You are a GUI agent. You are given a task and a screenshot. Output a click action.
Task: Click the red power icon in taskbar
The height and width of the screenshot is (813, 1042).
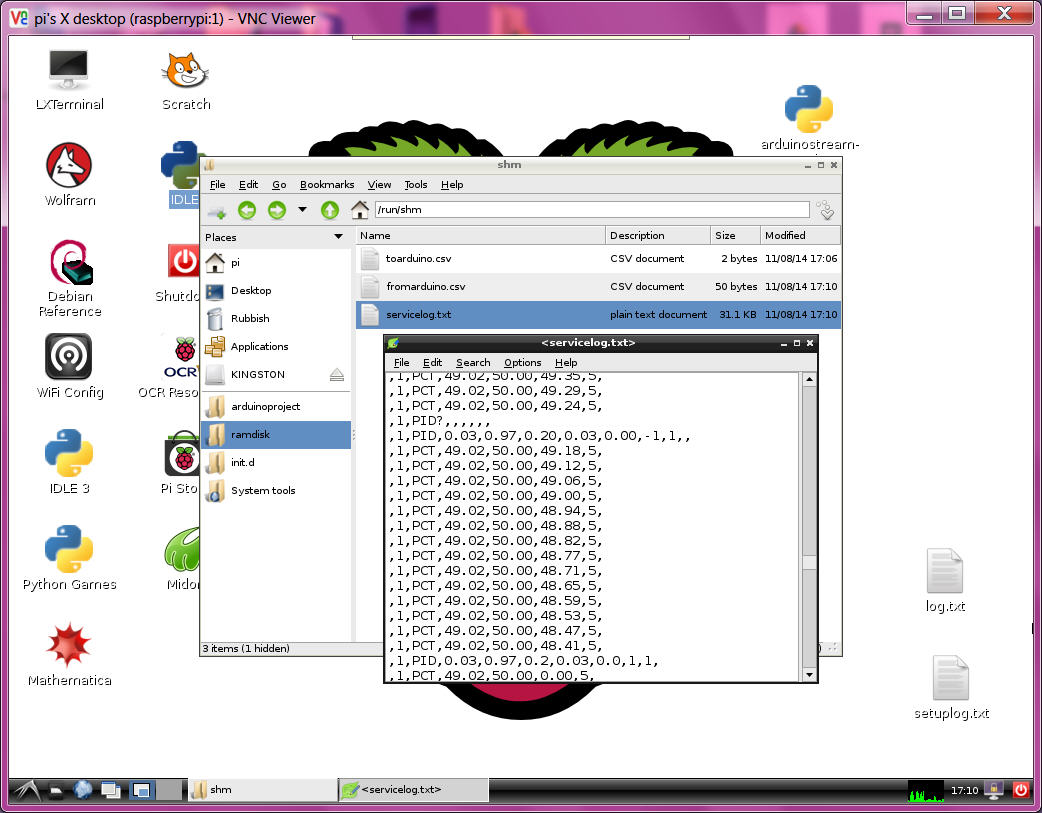pyautogui.click(x=1021, y=789)
